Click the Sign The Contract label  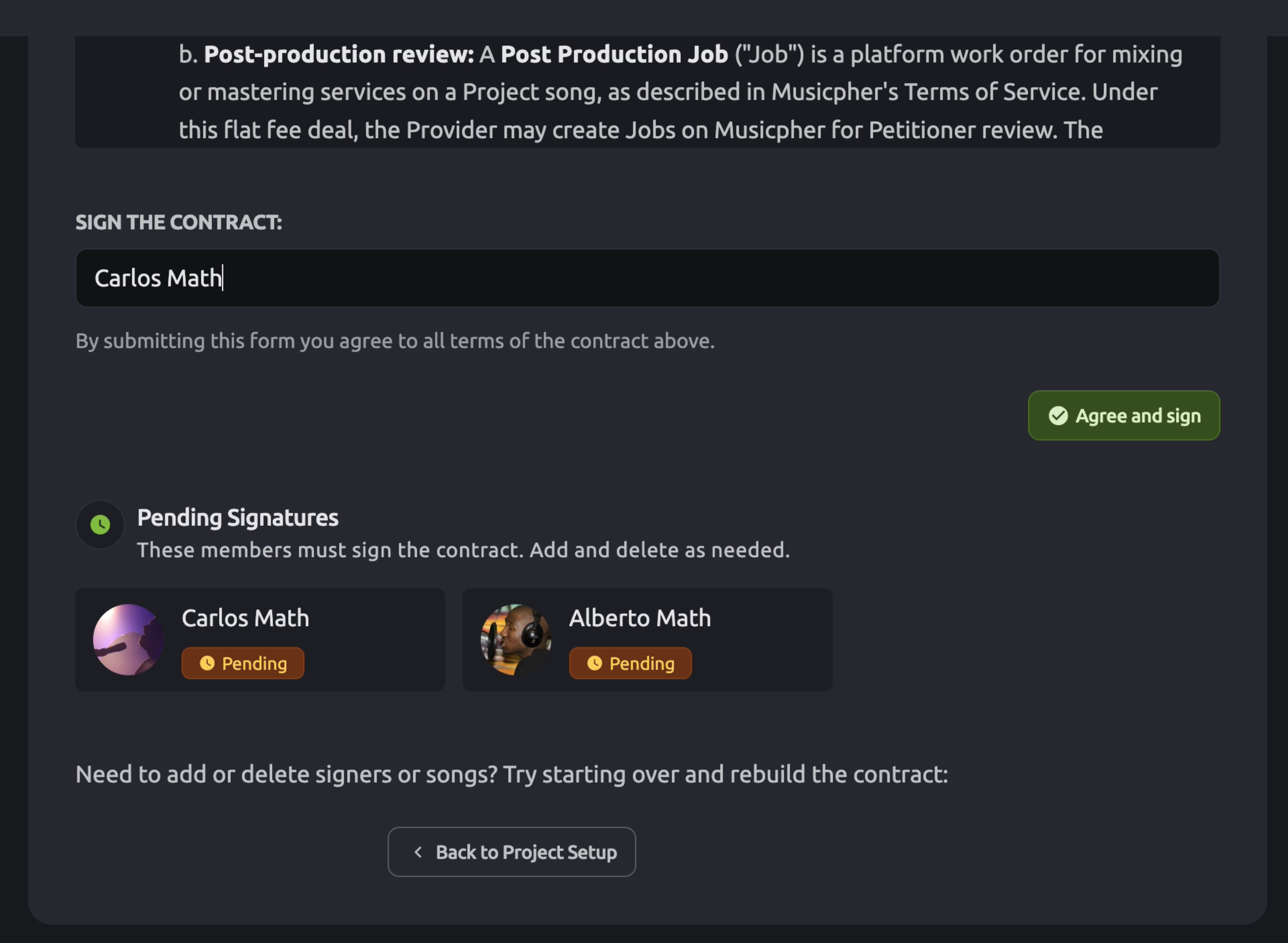[179, 222]
